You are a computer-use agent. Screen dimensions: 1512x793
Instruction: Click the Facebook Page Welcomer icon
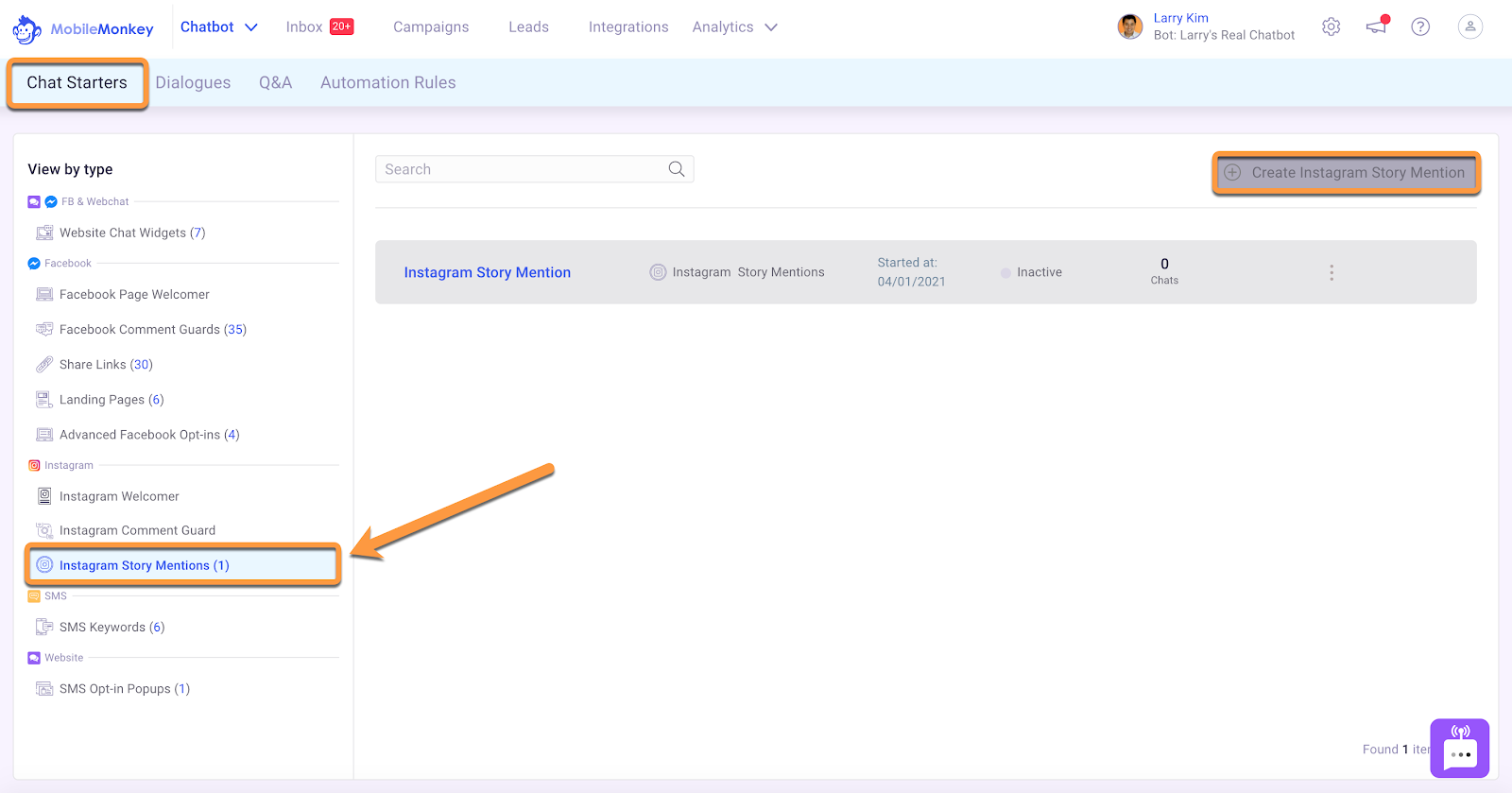44,294
